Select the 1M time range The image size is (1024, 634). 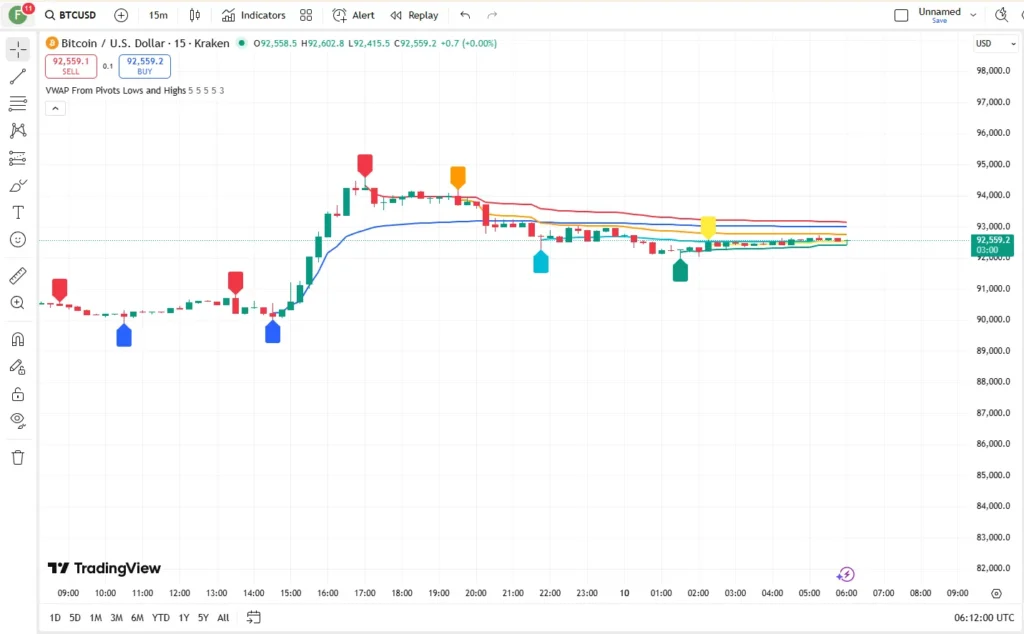point(95,618)
